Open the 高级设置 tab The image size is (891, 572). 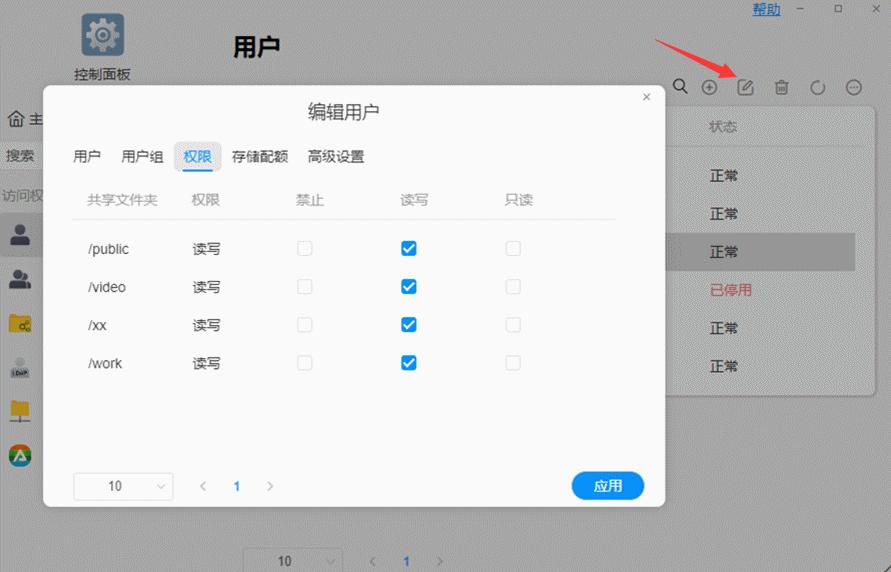(x=336, y=156)
